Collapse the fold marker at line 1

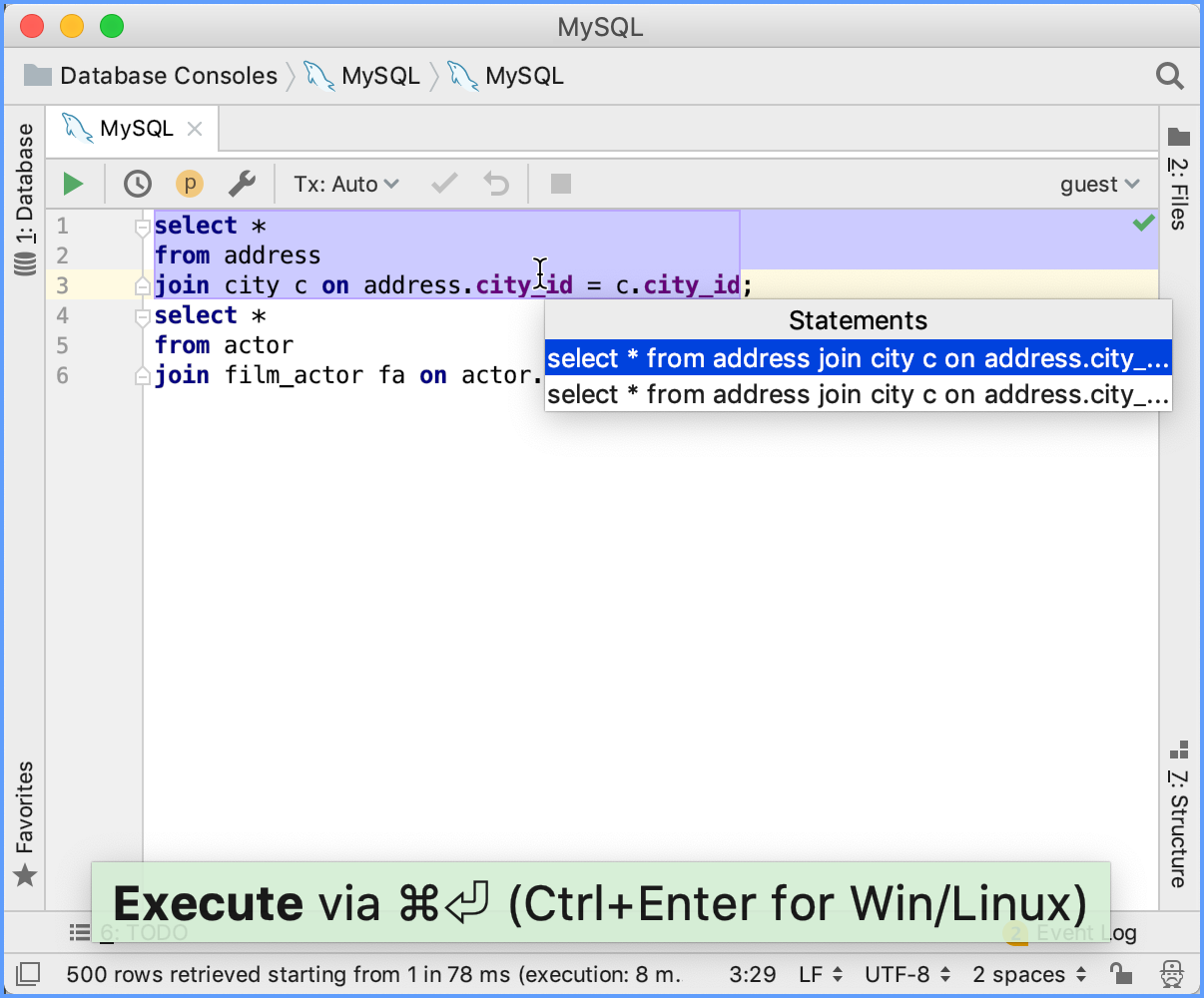(142, 227)
